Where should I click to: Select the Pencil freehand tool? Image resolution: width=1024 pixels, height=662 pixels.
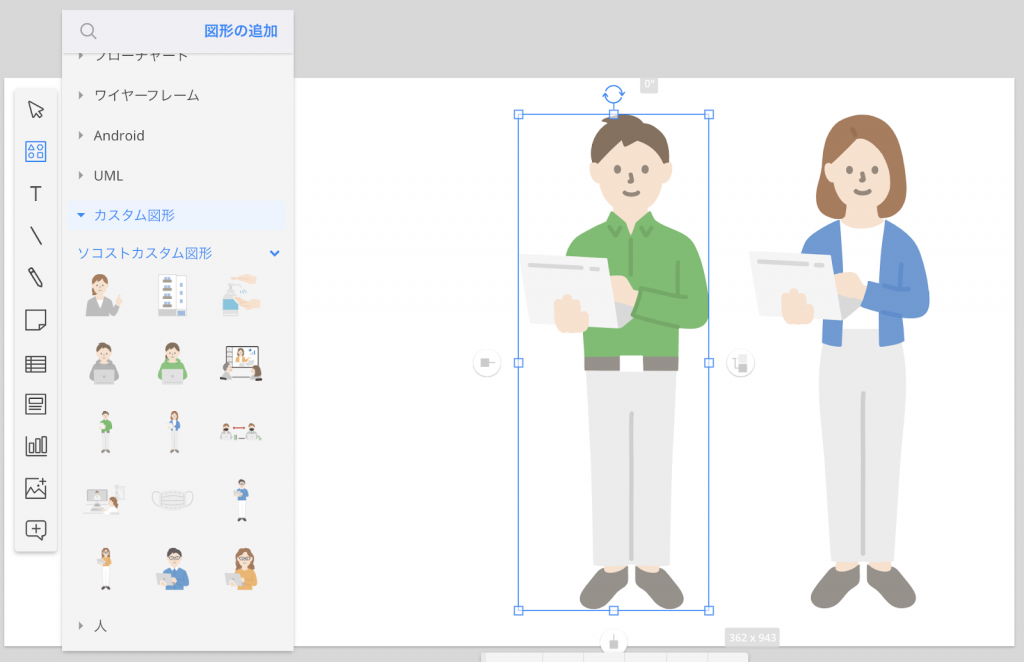[x=36, y=278]
